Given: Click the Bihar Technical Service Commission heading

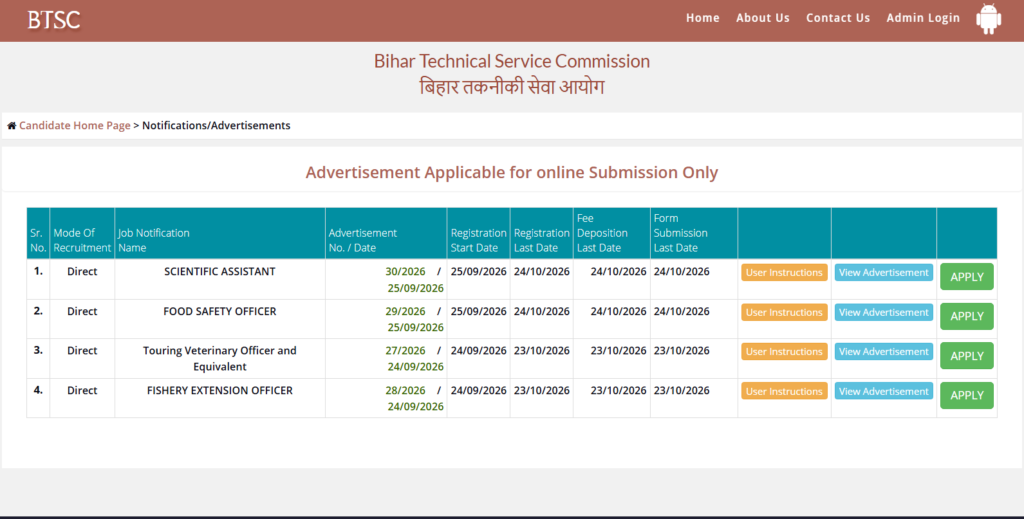Looking at the screenshot, I should pyautogui.click(x=512, y=61).
